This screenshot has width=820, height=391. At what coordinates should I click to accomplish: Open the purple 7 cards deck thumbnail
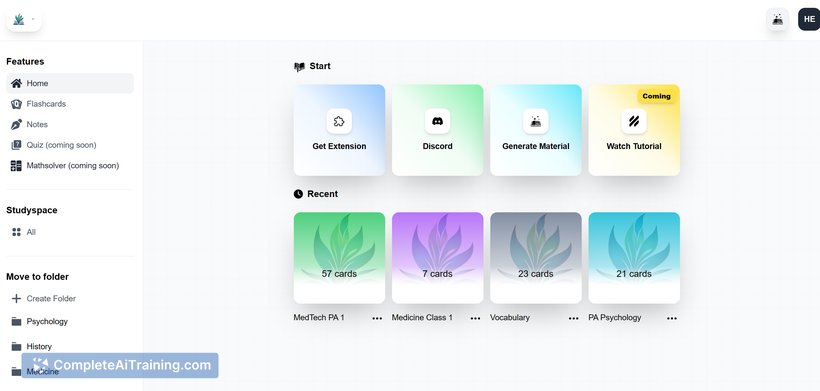click(437, 258)
